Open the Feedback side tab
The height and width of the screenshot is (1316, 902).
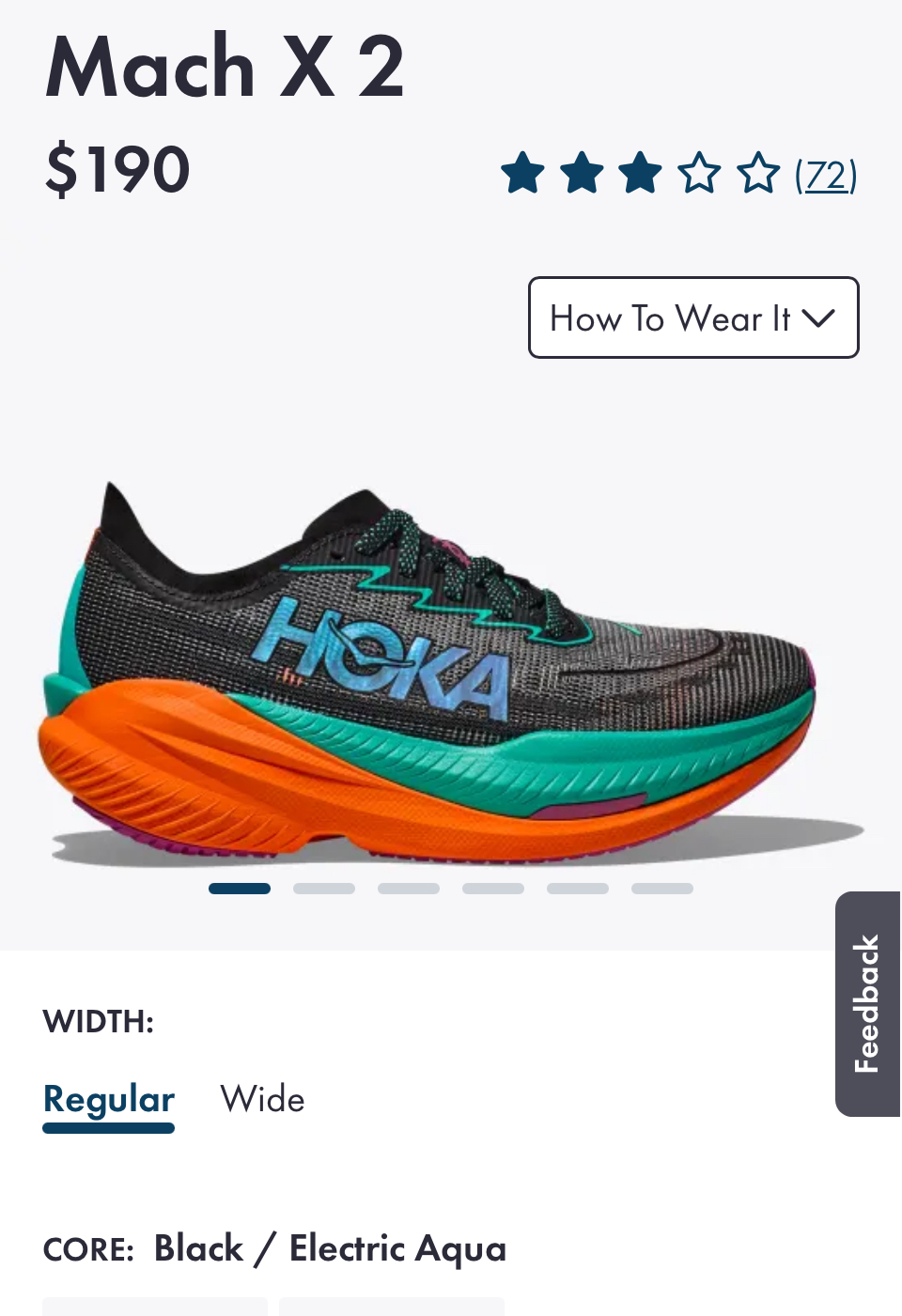(867, 1003)
